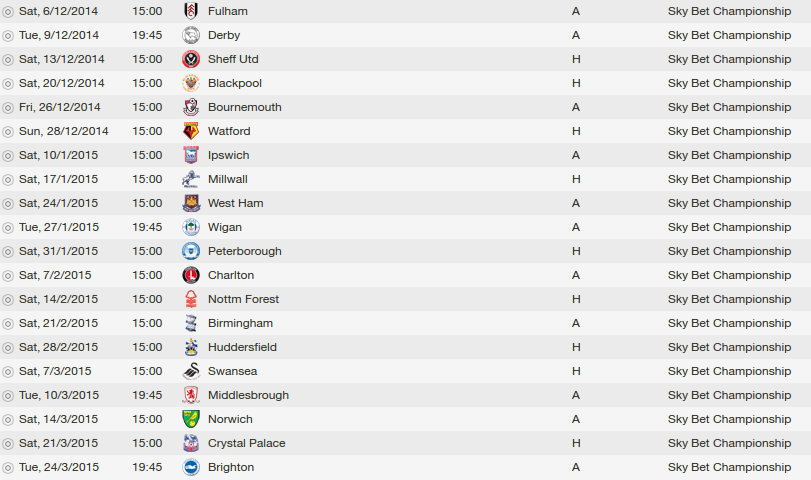Image resolution: width=811 pixels, height=480 pixels.
Task: Select the circle marker for Fri, 26/12/2014
Action: tap(8, 107)
